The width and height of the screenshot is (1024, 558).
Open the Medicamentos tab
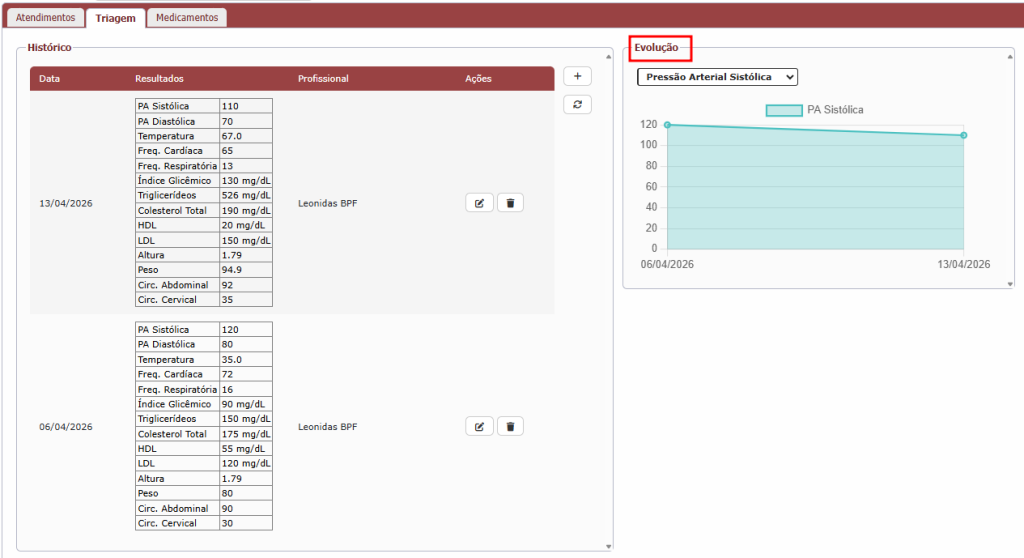coord(186,18)
